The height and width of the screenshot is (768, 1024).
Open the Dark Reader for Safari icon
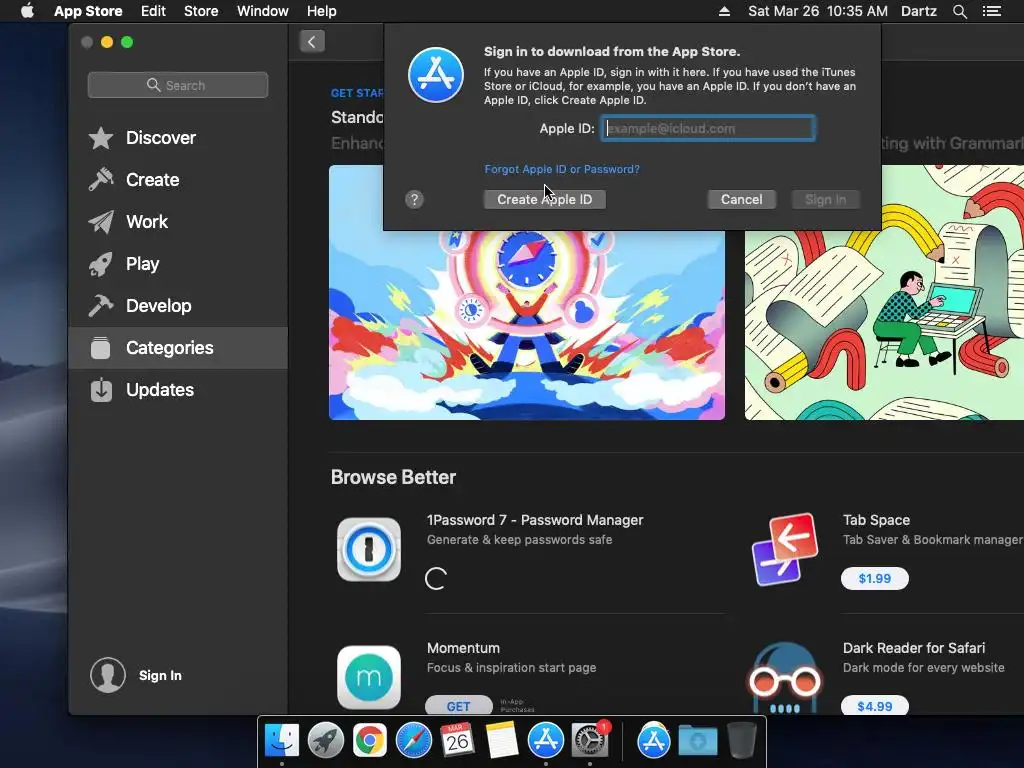(785, 677)
